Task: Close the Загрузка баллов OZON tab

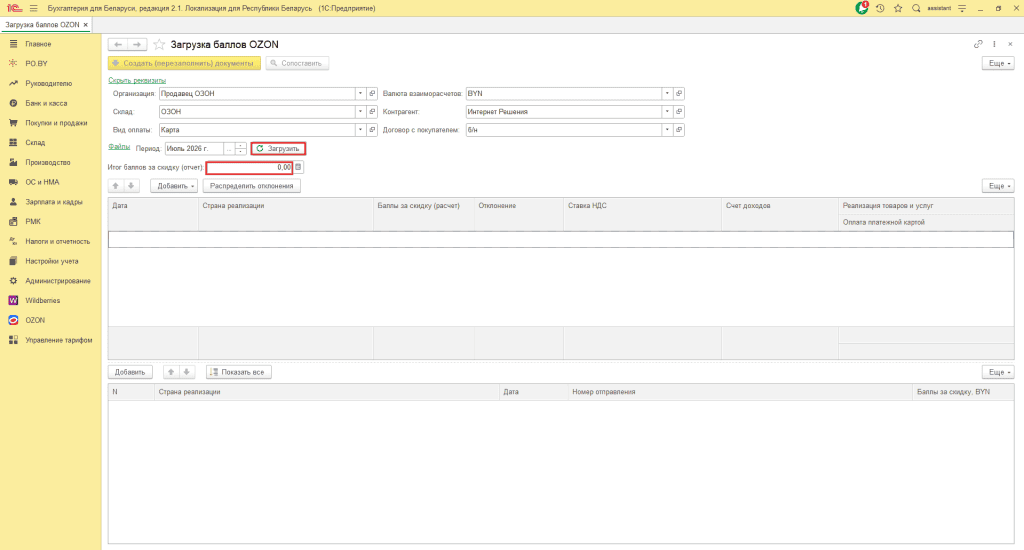Action: pyautogui.click(x=86, y=25)
